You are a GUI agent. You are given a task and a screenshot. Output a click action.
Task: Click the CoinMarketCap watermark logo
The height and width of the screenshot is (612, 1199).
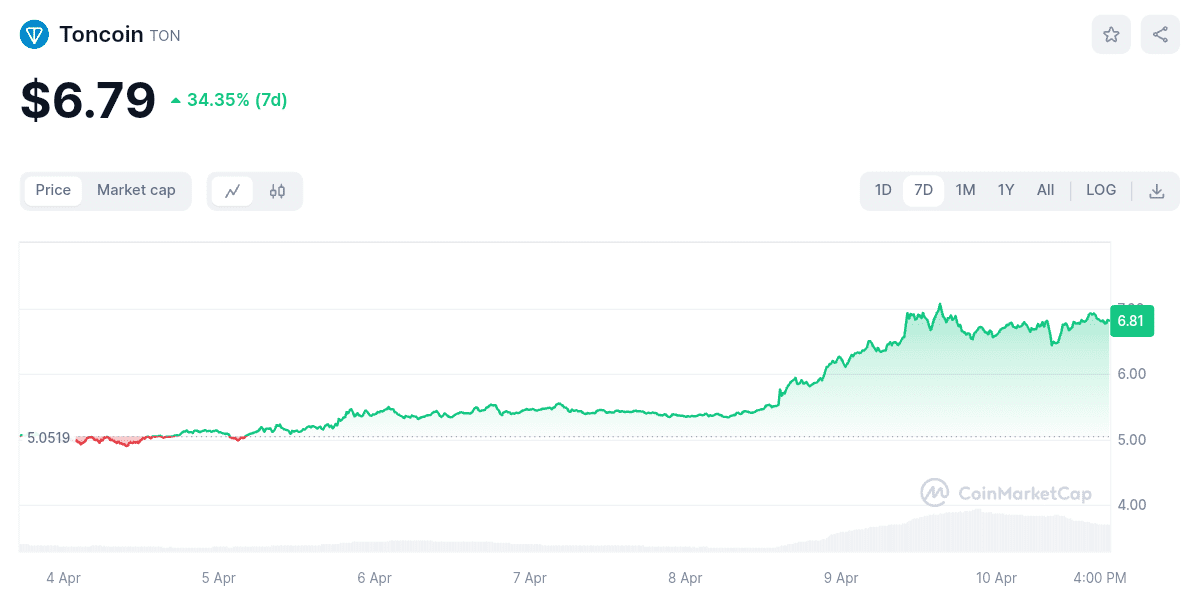pyautogui.click(x=935, y=492)
